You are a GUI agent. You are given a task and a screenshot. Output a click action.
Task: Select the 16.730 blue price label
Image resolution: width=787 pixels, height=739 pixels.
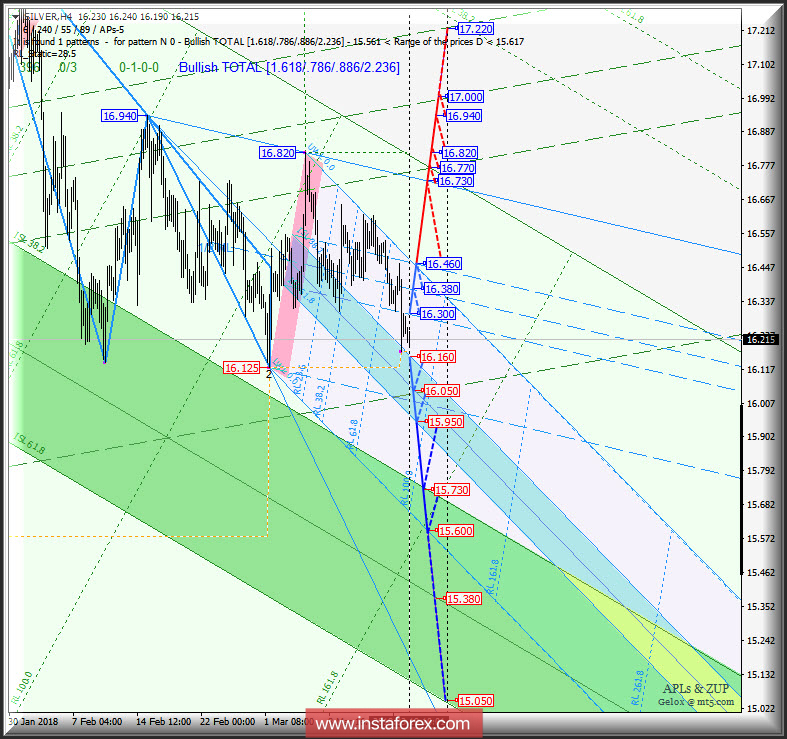(x=455, y=181)
